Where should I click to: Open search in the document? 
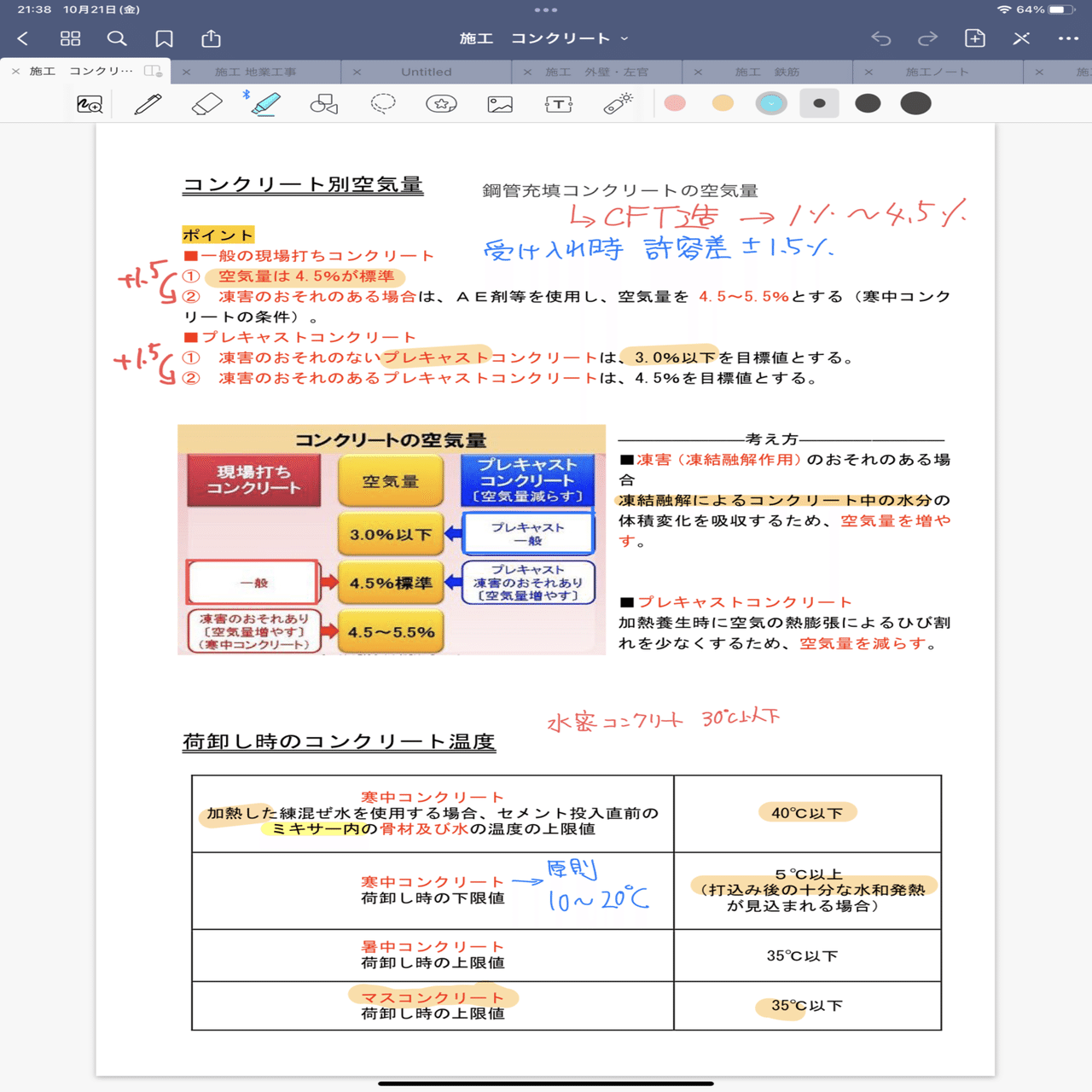pyautogui.click(x=117, y=38)
